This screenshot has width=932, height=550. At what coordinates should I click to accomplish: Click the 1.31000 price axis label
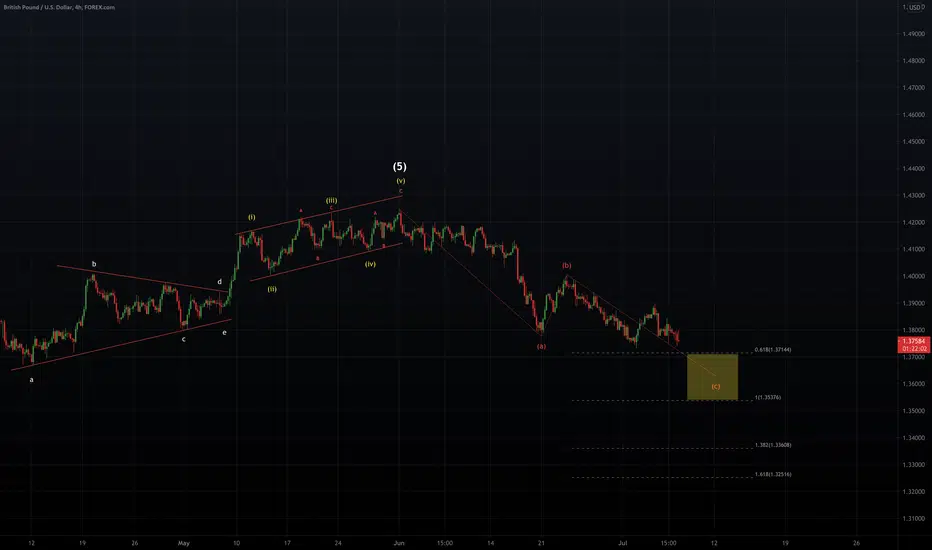(x=914, y=518)
